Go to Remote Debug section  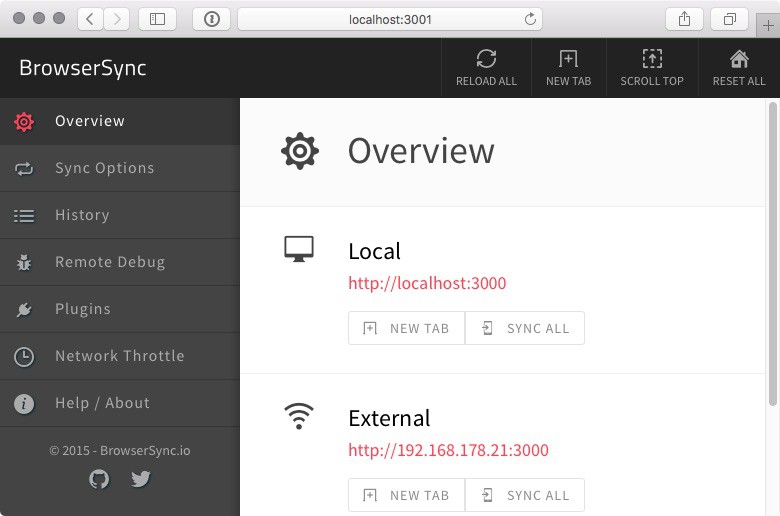(x=110, y=262)
